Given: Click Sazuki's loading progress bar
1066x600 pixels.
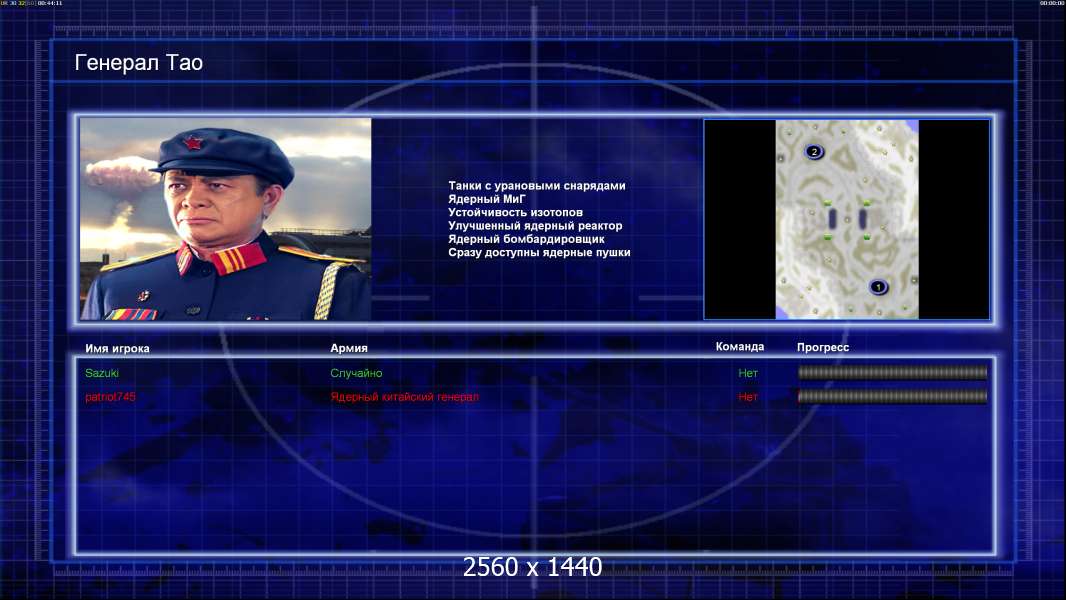Looking at the screenshot, I should pos(893,372).
